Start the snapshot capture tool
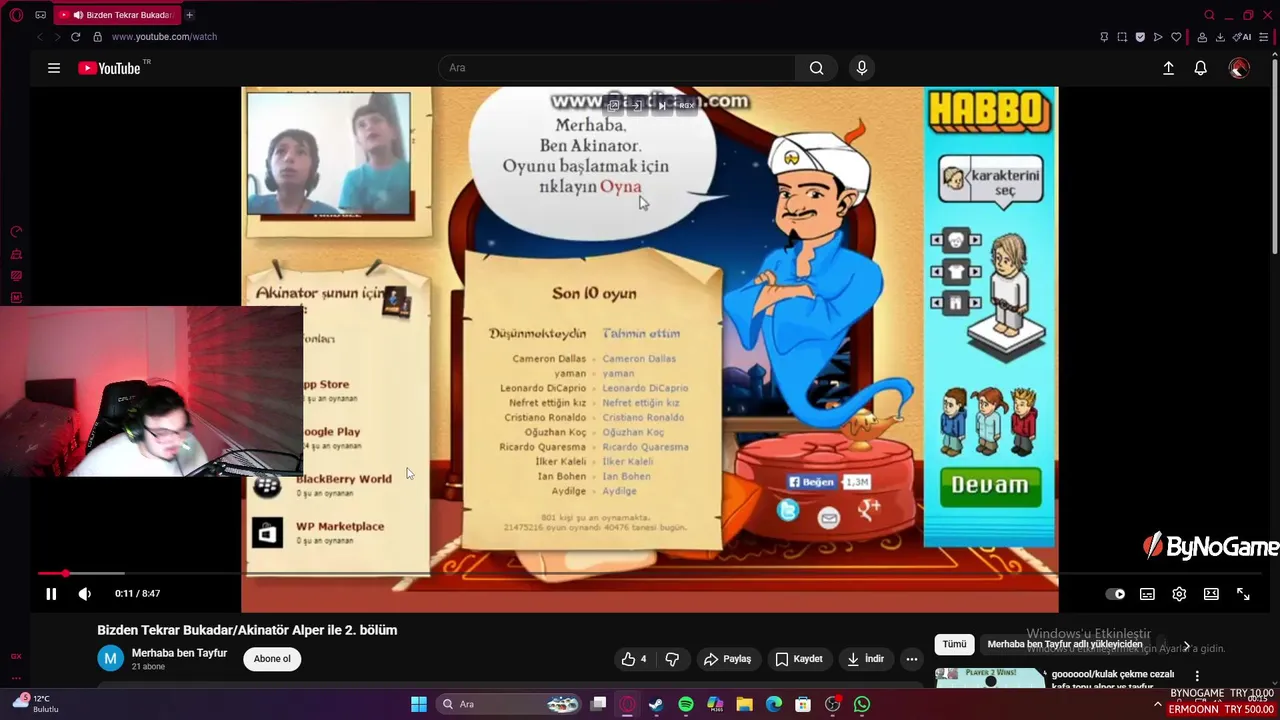1280x720 pixels. click(x=1122, y=37)
